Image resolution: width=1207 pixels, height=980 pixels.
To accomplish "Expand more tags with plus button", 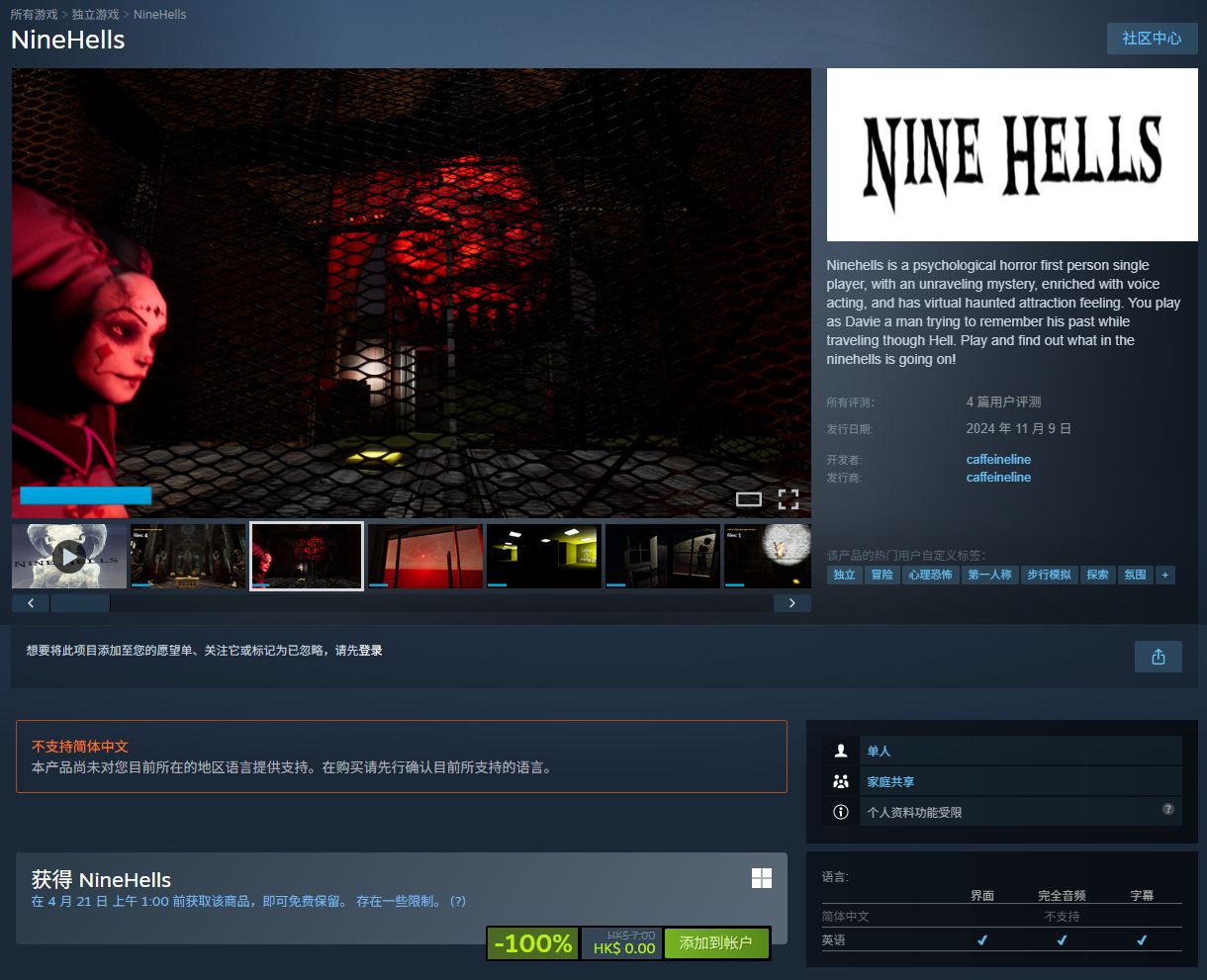I will [x=1164, y=575].
